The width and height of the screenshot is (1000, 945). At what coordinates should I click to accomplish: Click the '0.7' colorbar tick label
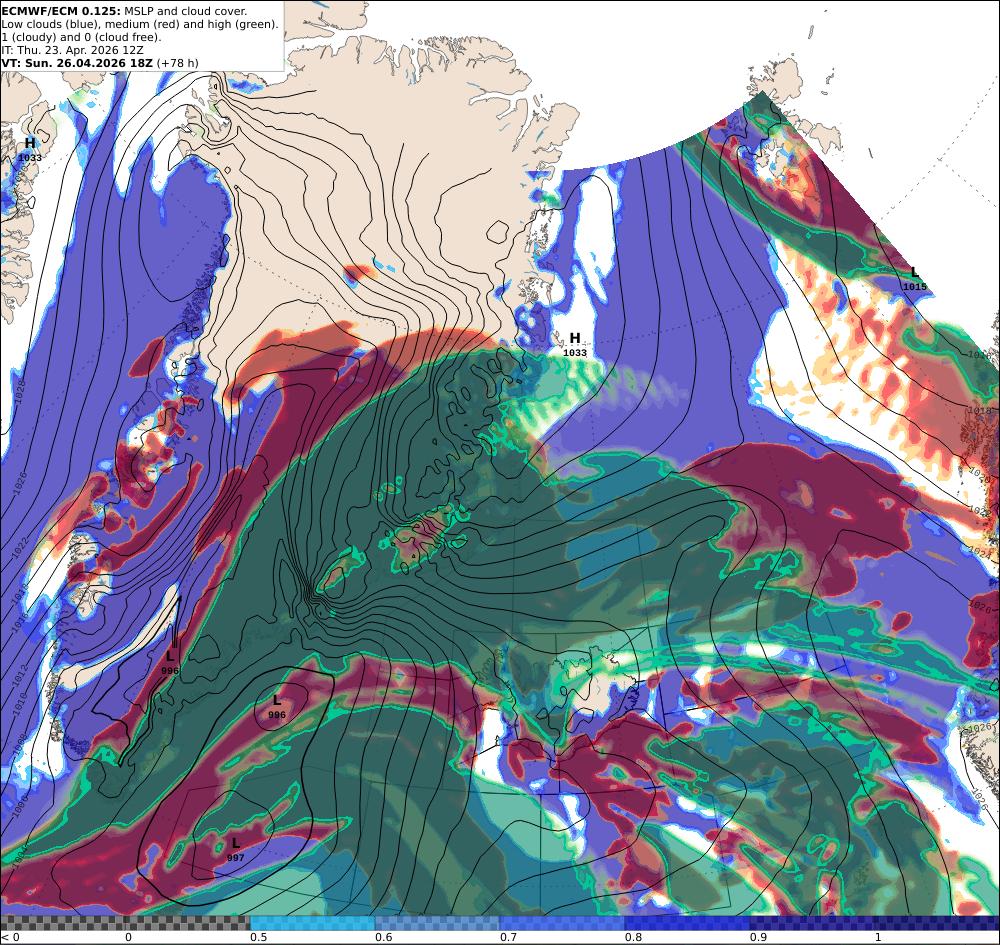point(508,937)
